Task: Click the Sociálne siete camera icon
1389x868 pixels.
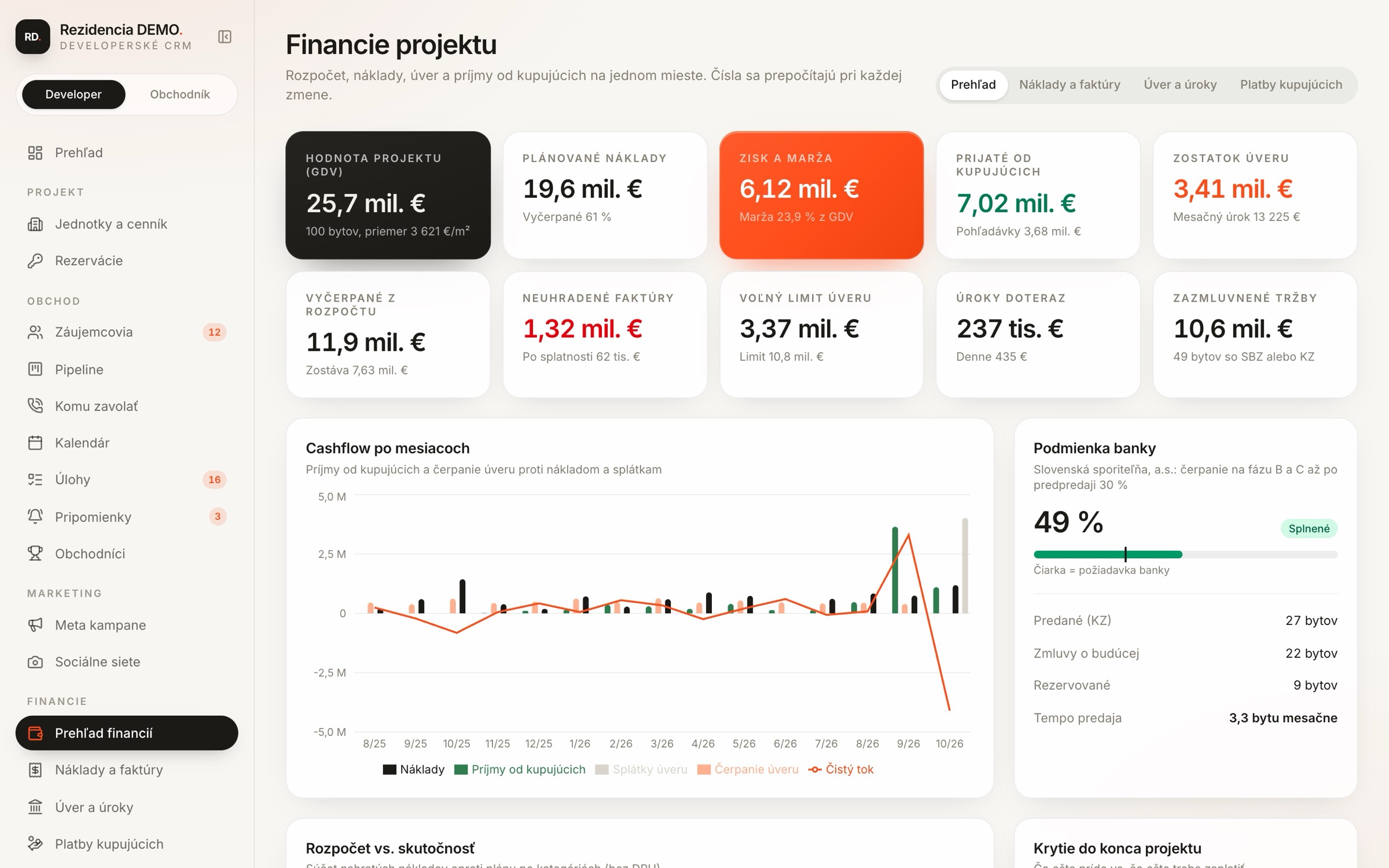Action: pyautogui.click(x=35, y=661)
